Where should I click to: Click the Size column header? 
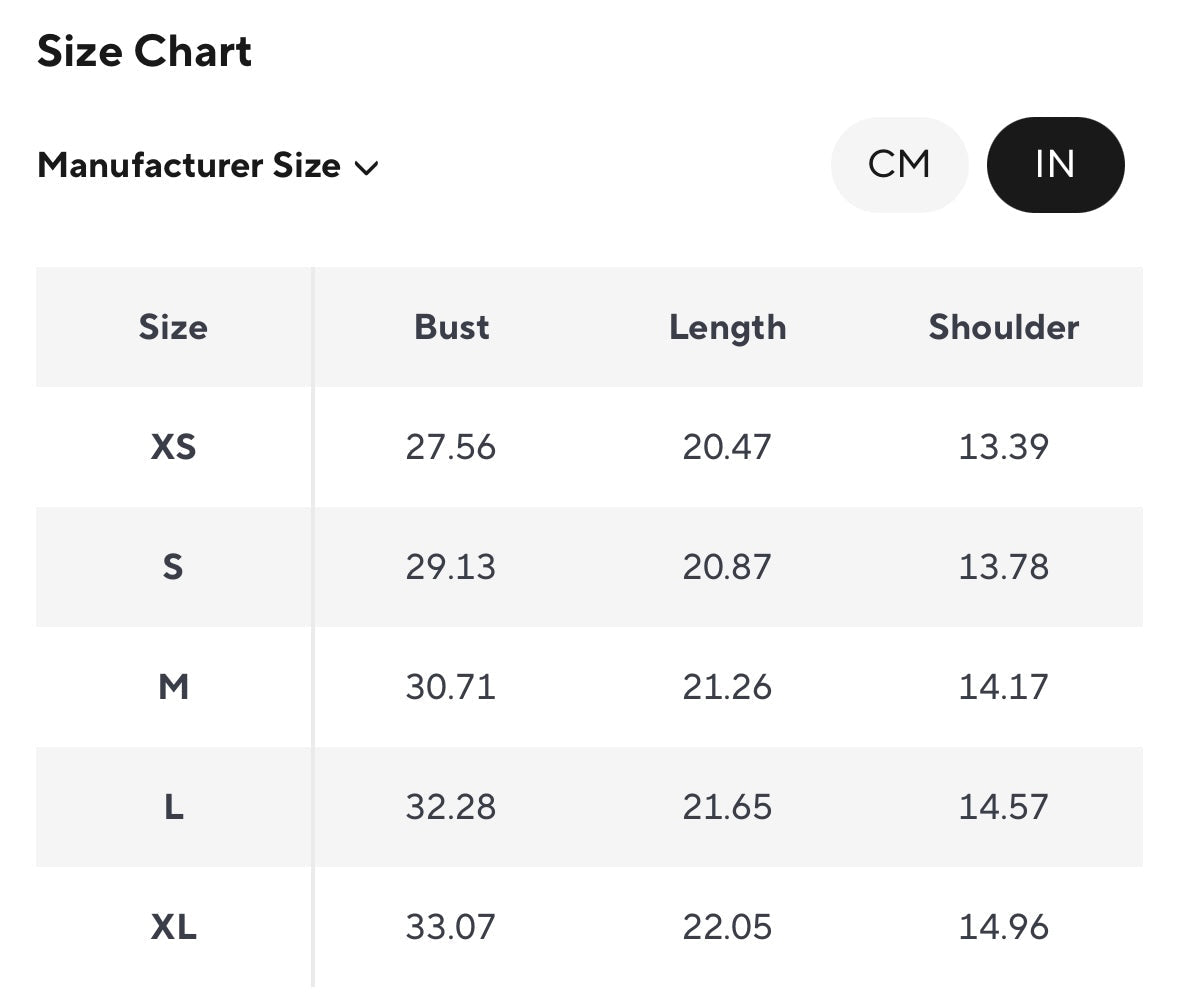(x=173, y=328)
